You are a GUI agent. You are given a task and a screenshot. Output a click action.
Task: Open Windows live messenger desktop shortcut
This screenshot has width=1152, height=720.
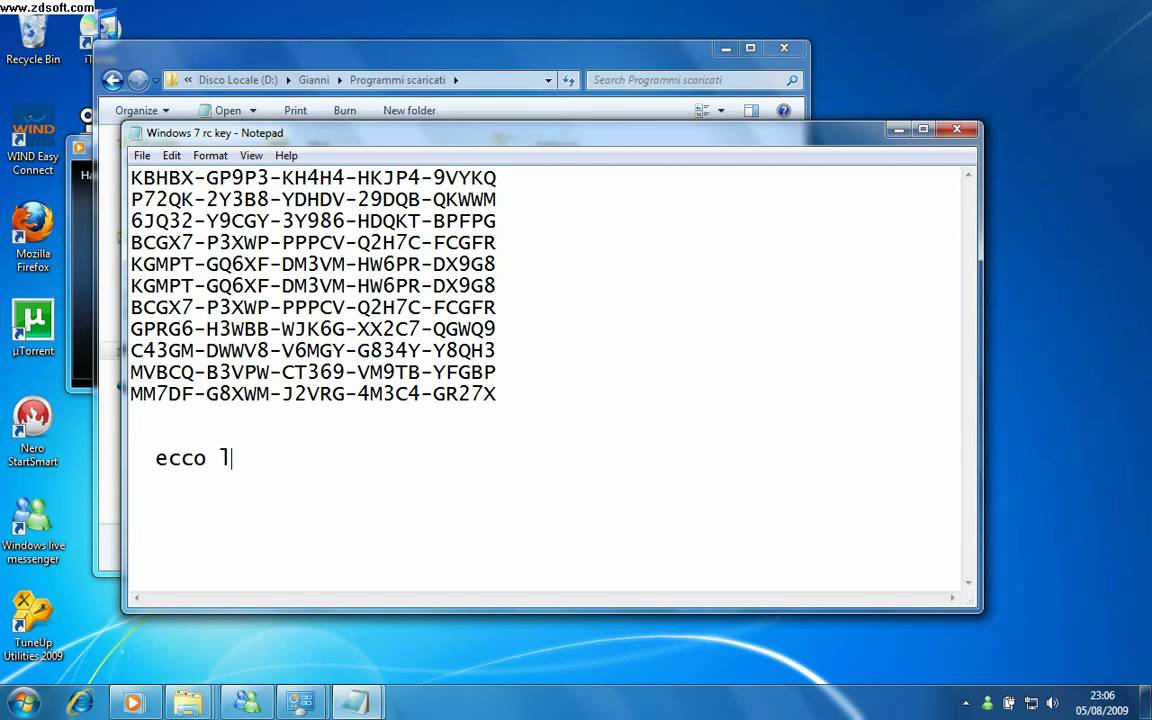33,530
